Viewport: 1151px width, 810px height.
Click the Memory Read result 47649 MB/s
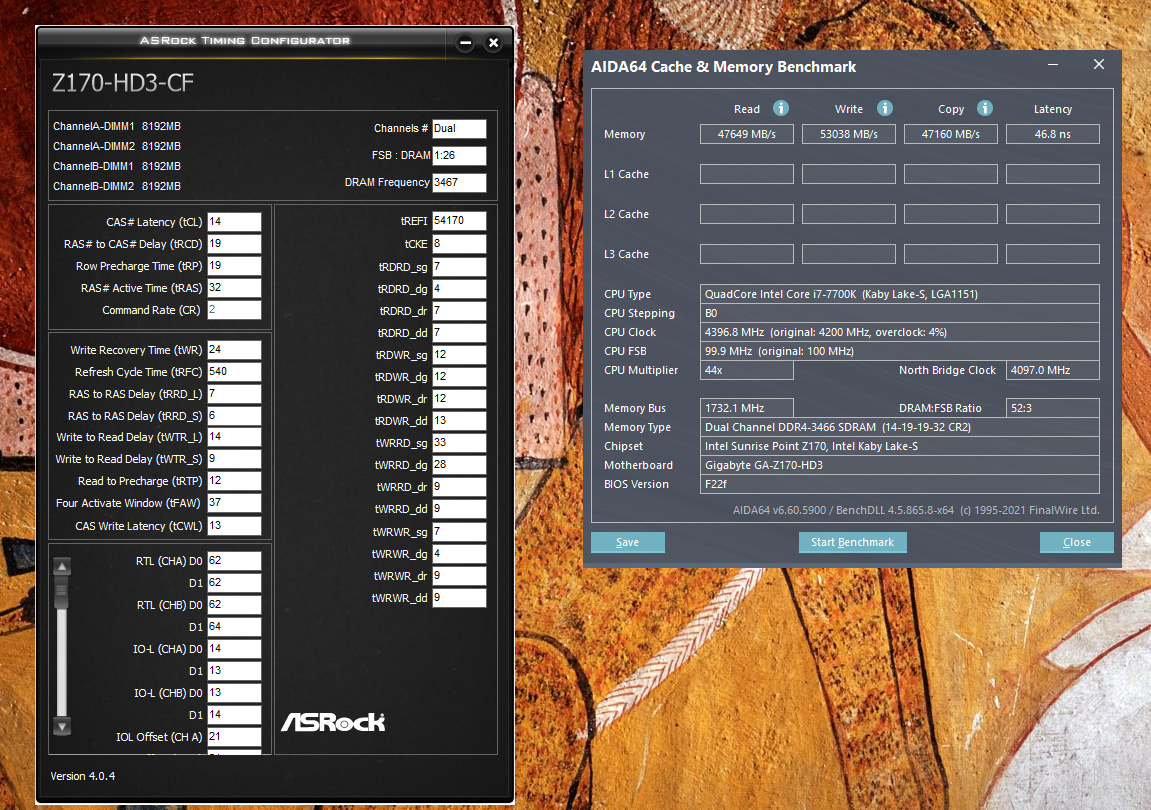coord(747,134)
